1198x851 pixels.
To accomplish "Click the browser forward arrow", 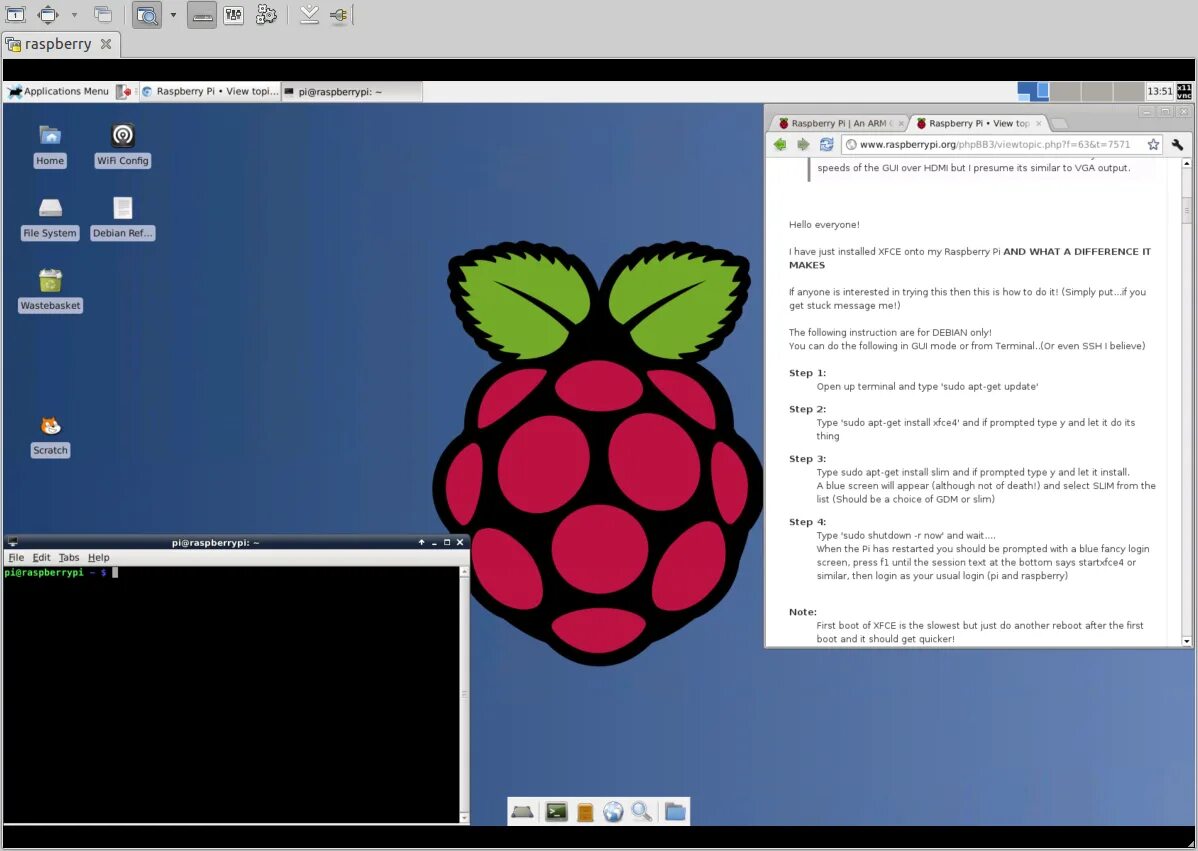I will click(x=803, y=144).
